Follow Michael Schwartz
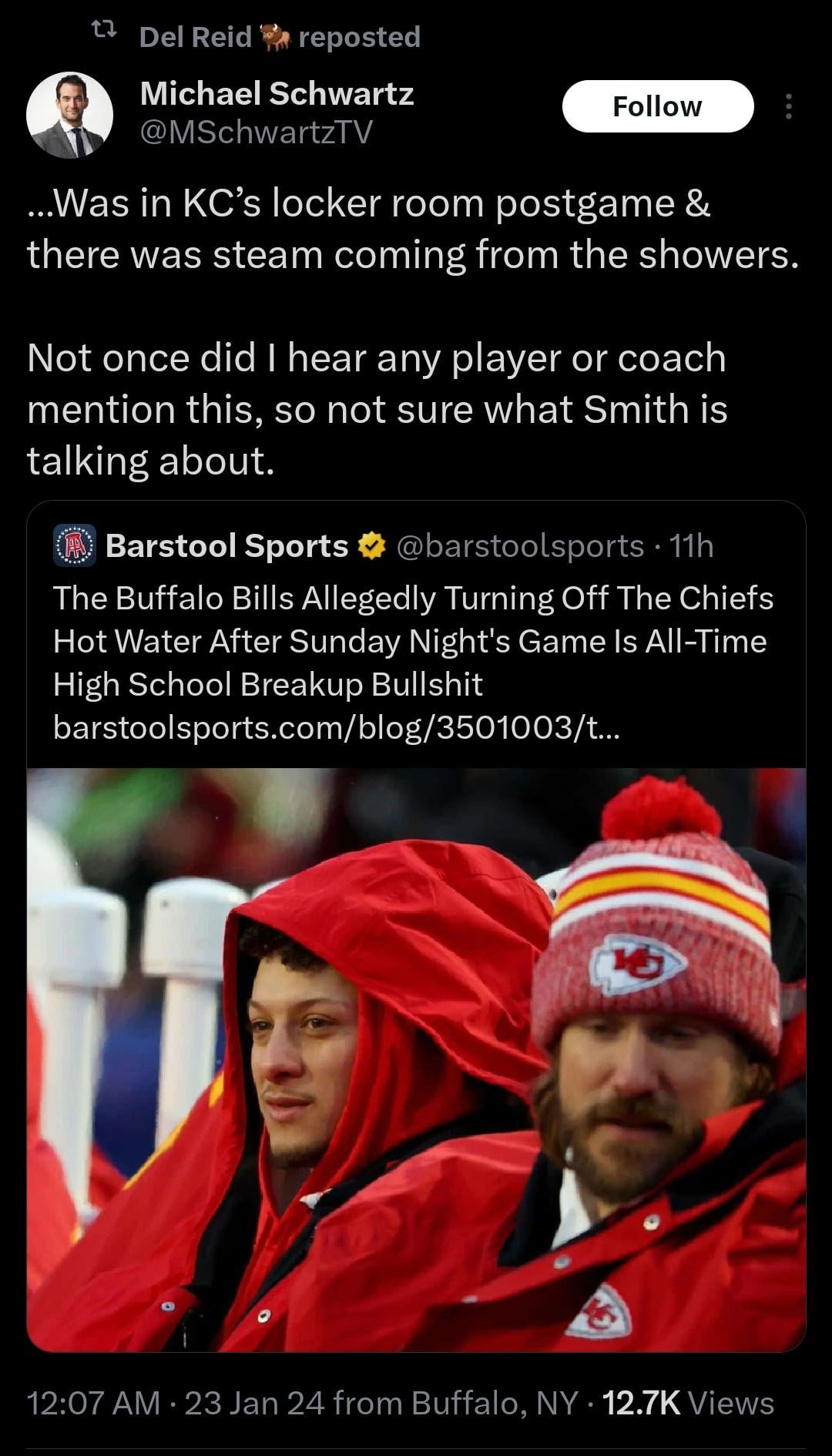This screenshot has height=1456, width=832. 657,106
